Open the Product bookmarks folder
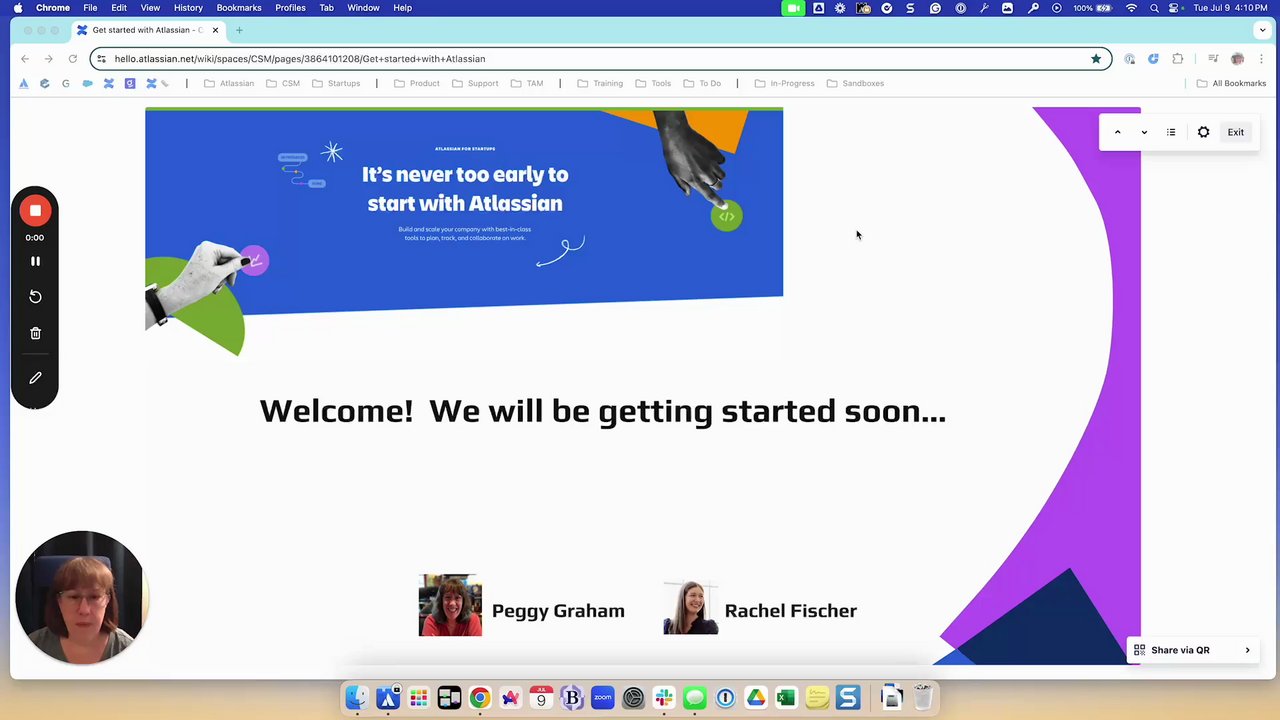The image size is (1280, 720). (x=417, y=83)
